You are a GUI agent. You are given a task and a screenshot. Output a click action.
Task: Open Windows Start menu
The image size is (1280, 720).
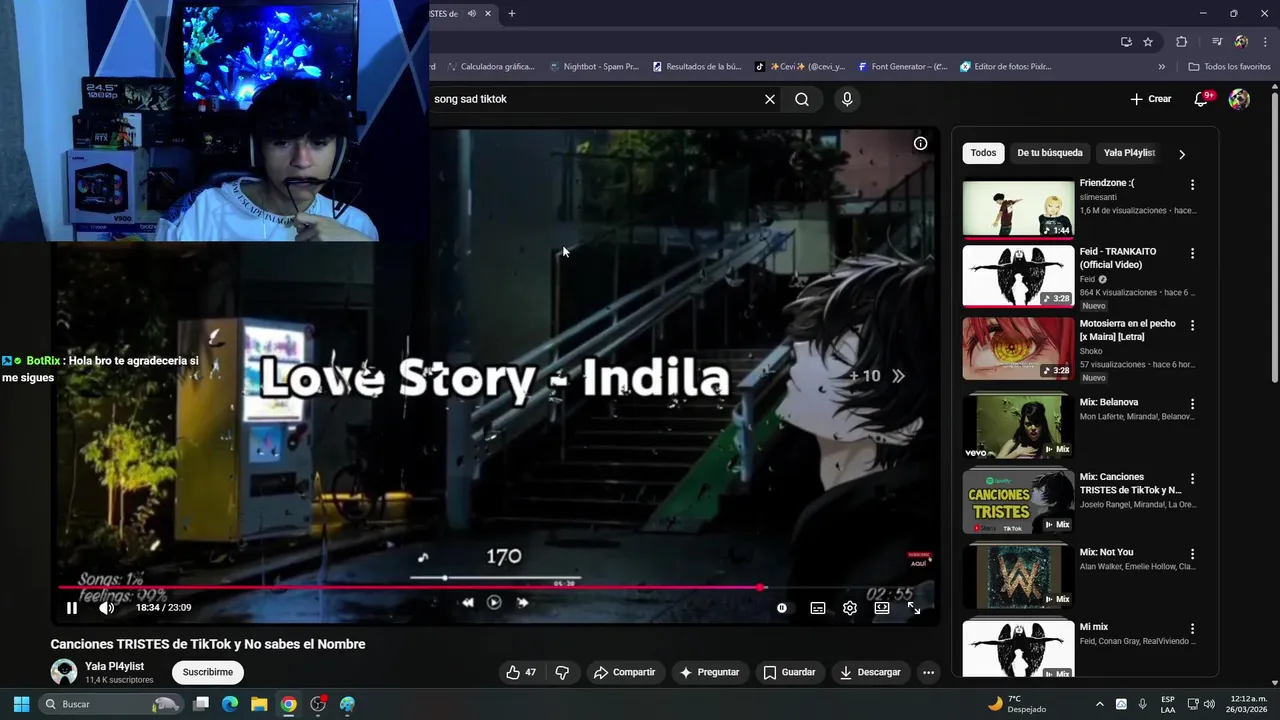point(21,704)
